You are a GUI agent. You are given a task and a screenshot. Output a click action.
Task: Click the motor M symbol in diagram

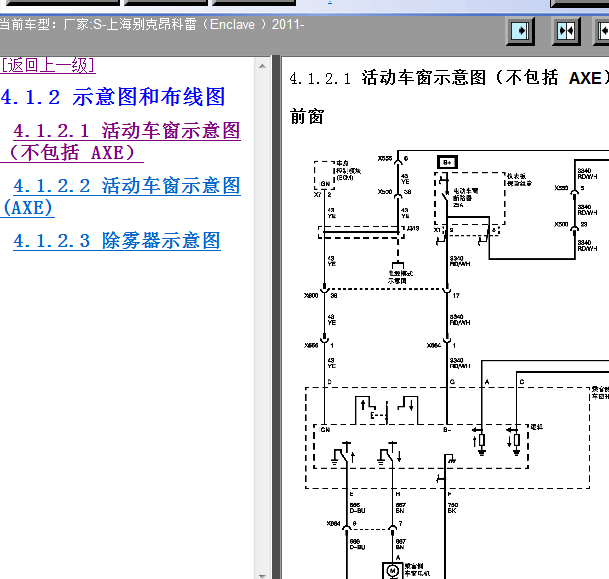pos(393,570)
